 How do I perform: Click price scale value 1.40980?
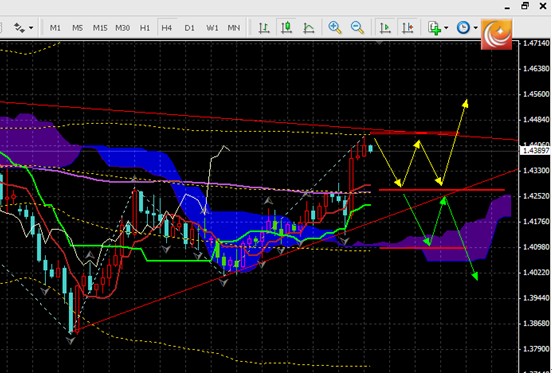[536, 247]
